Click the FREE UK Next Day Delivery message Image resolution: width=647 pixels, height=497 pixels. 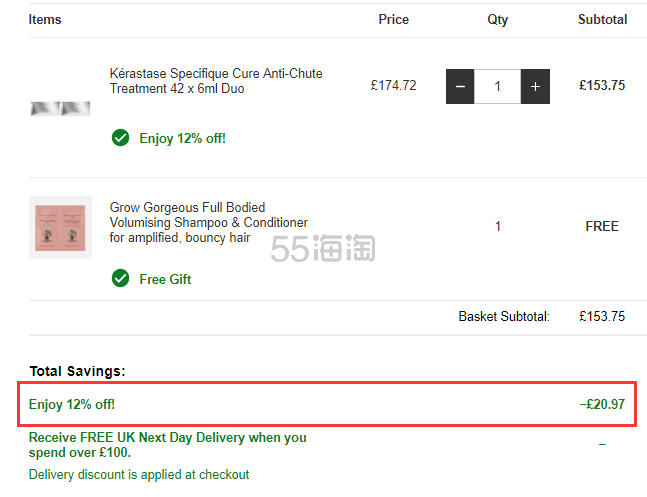point(168,445)
